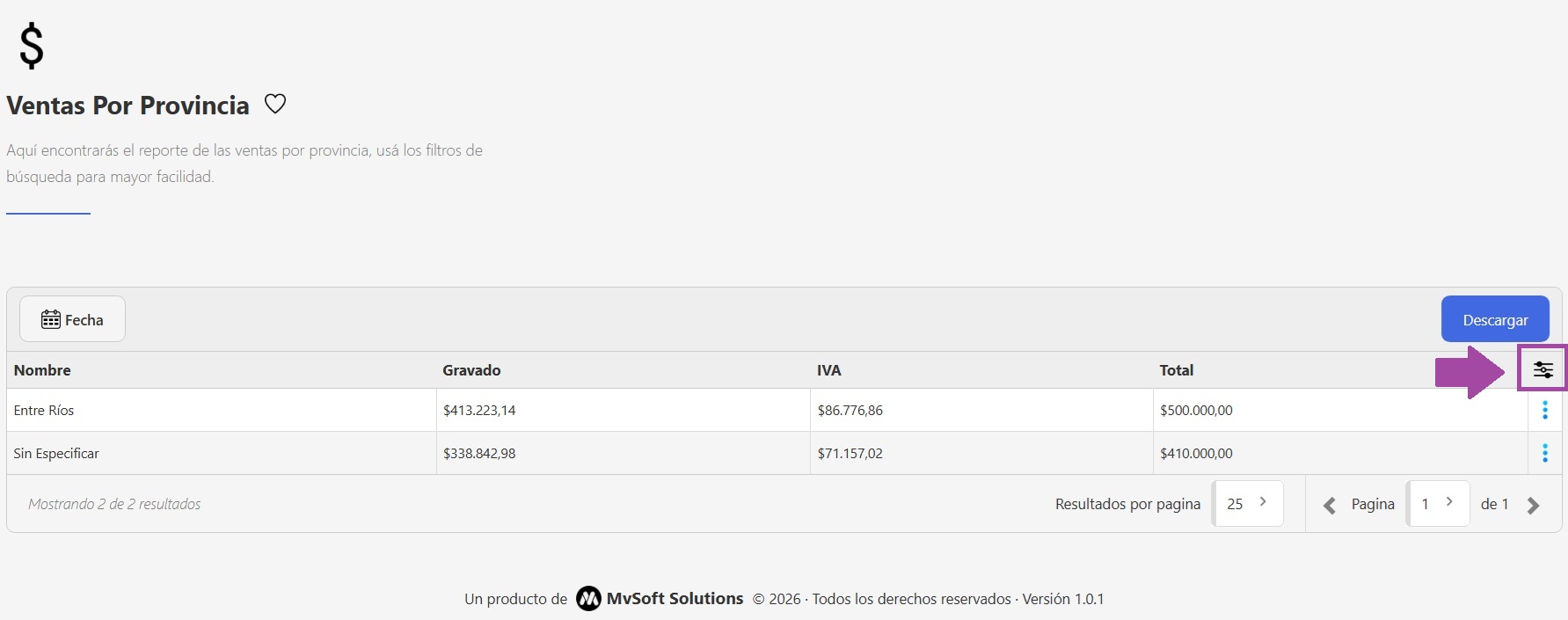Screen dimensions: 1568x620
Task: Select the Entre Ríos name cell
Action: [44, 410]
